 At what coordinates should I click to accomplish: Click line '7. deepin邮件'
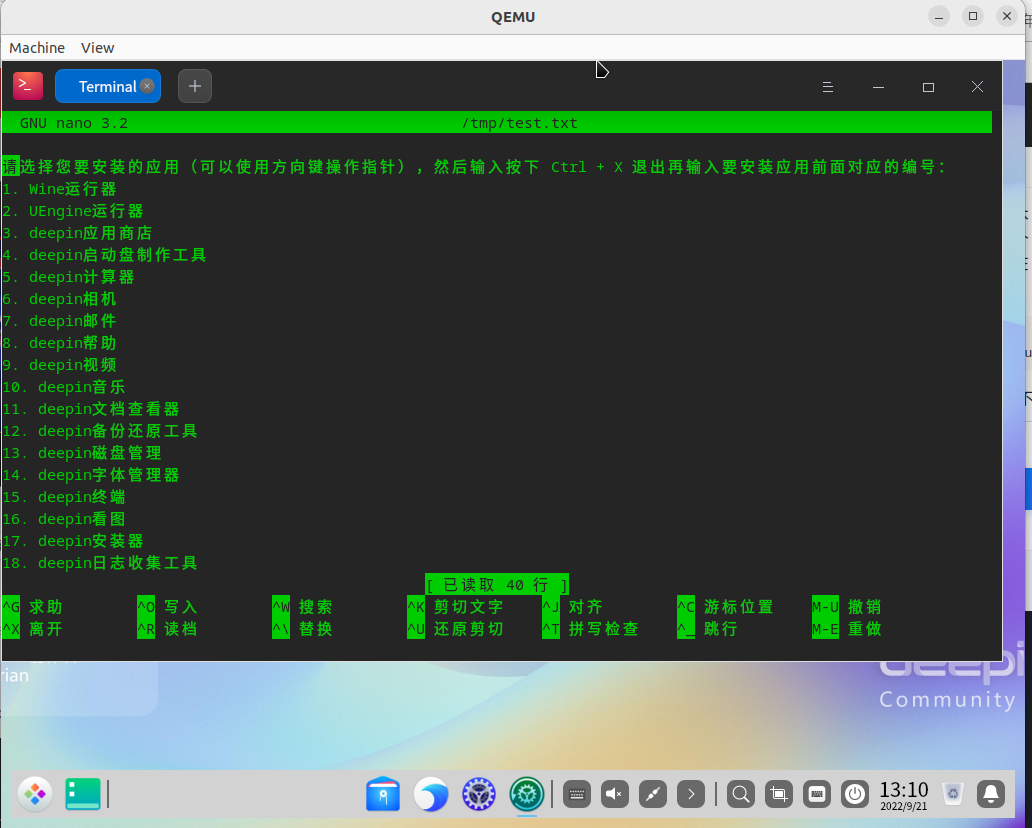(59, 321)
